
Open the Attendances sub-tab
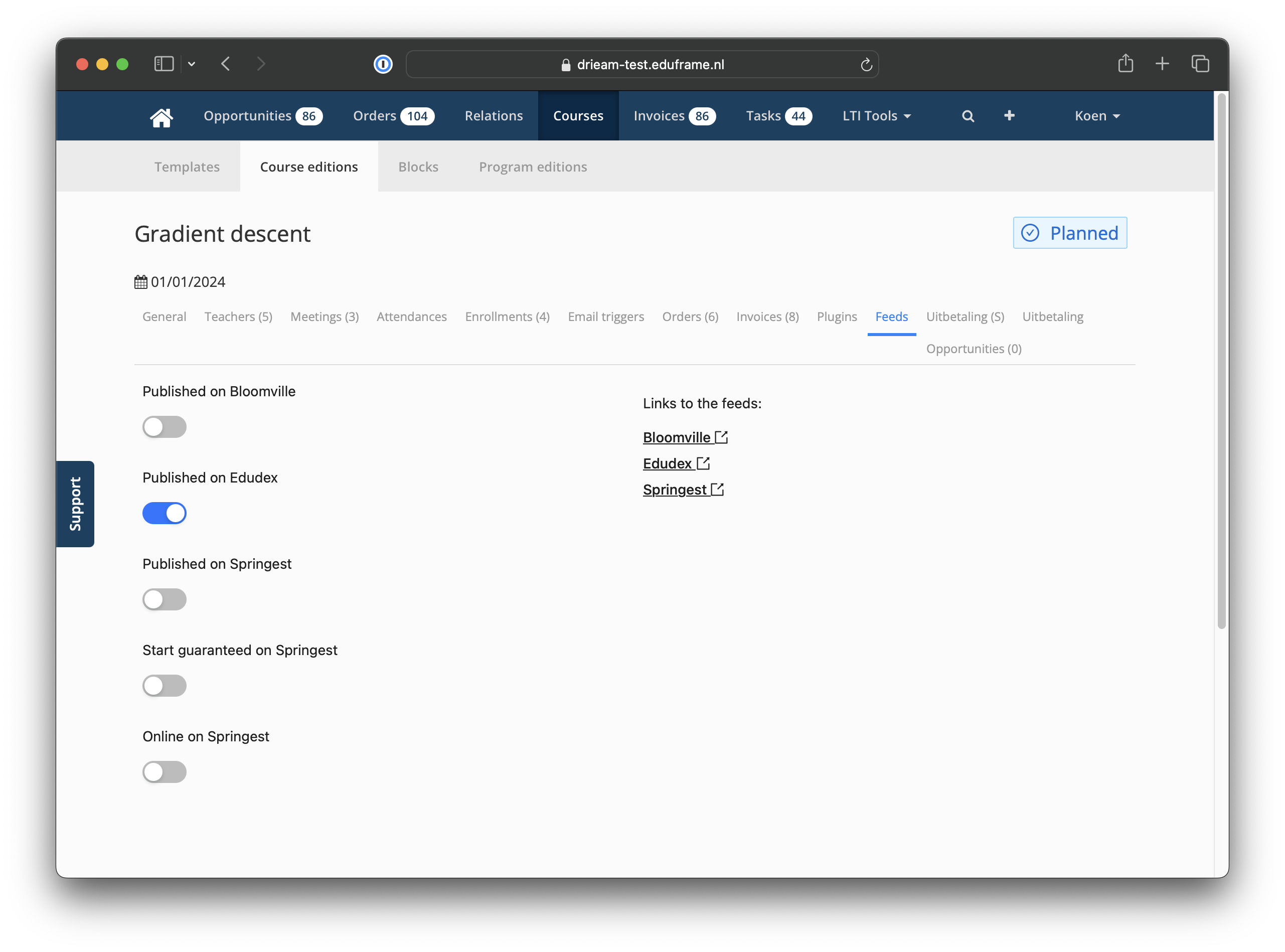(411, 316)
